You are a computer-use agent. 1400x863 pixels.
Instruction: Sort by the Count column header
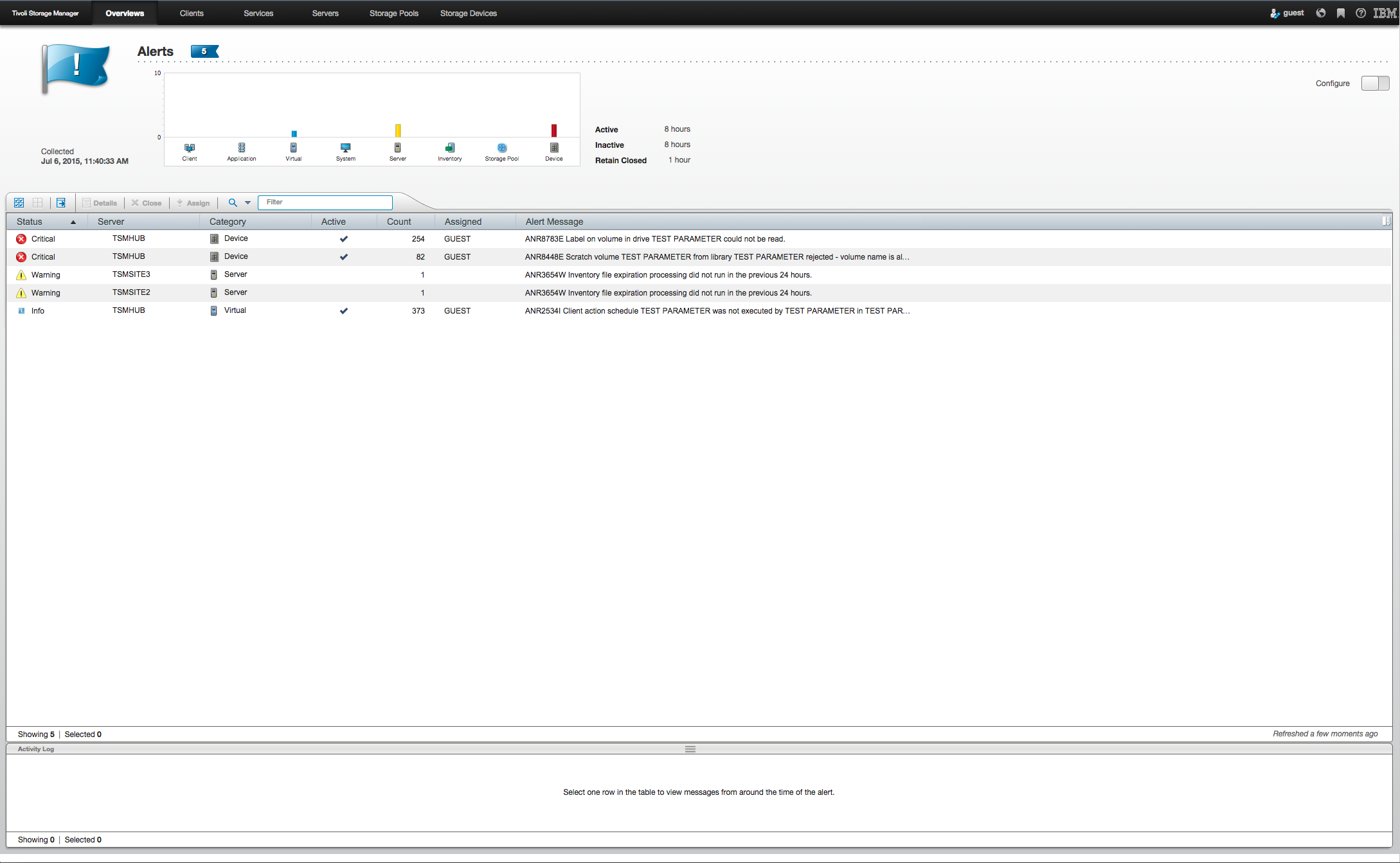point(406,222)
